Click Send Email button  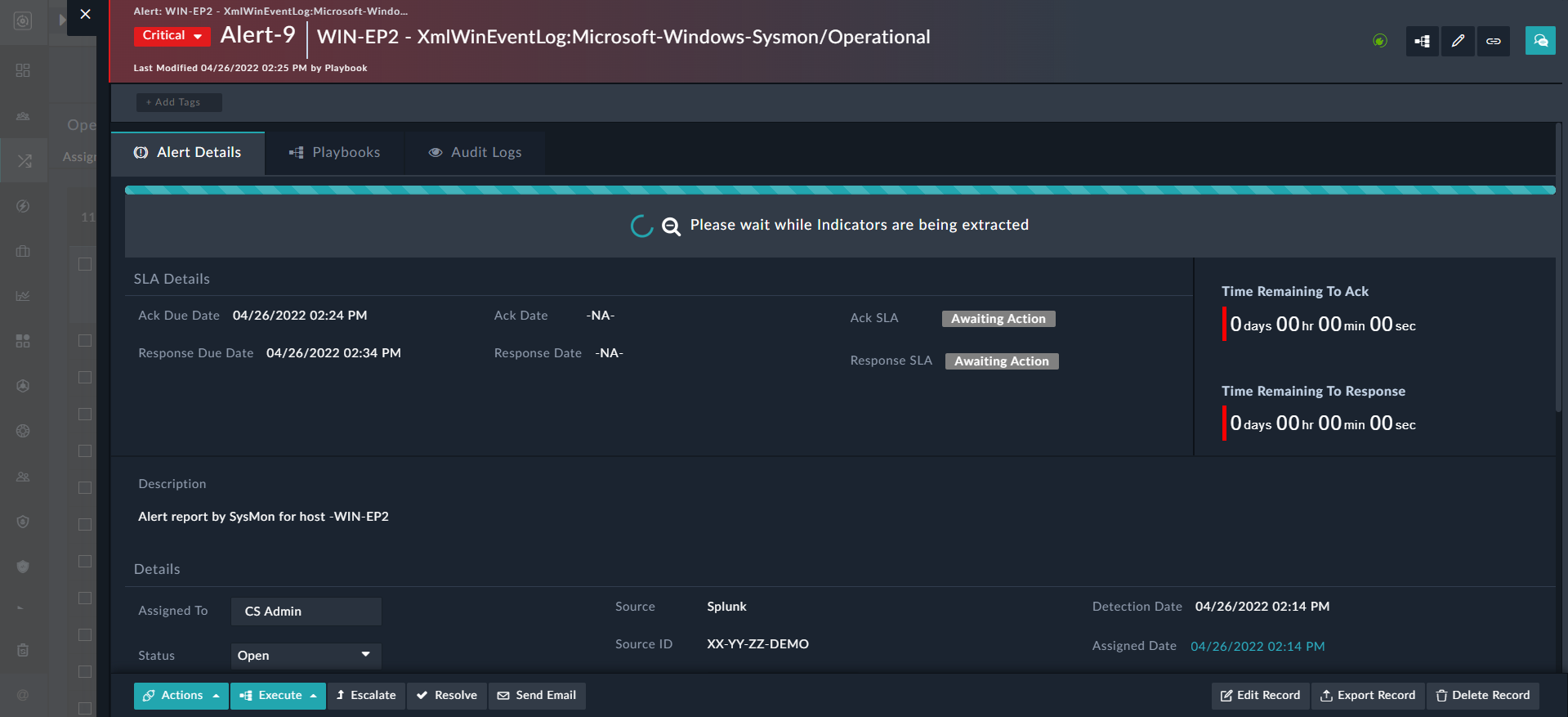537,696
